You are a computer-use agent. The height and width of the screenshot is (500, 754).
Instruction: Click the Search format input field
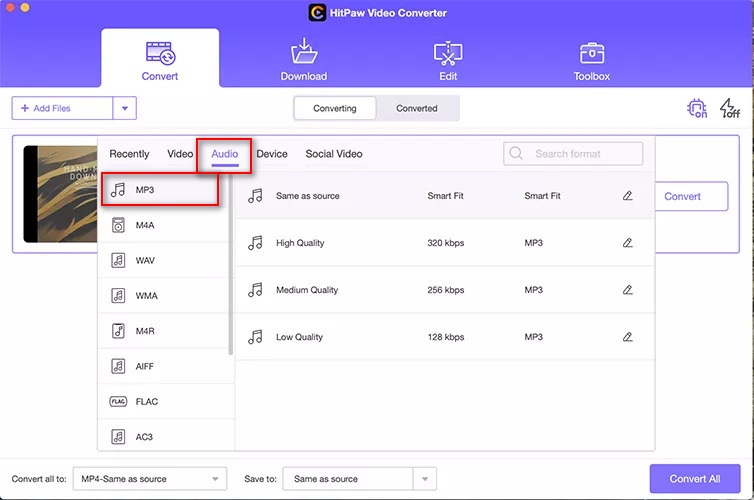[x=573, y=154]
